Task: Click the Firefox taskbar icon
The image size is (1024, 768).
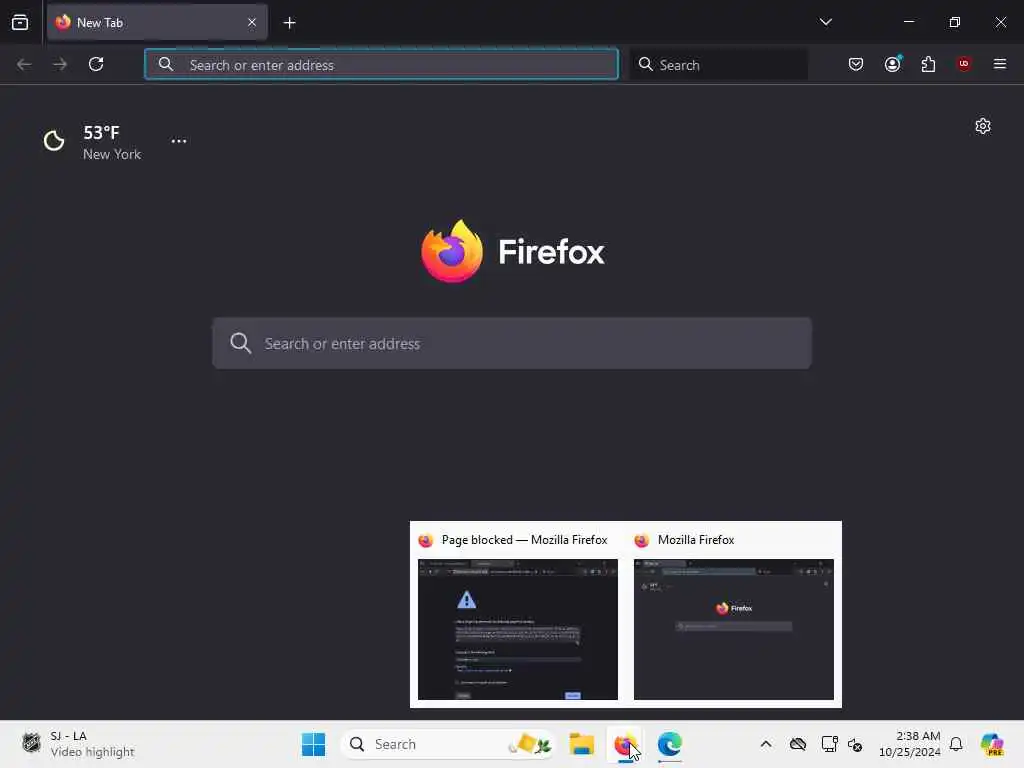Action: (x=625, y=744)
